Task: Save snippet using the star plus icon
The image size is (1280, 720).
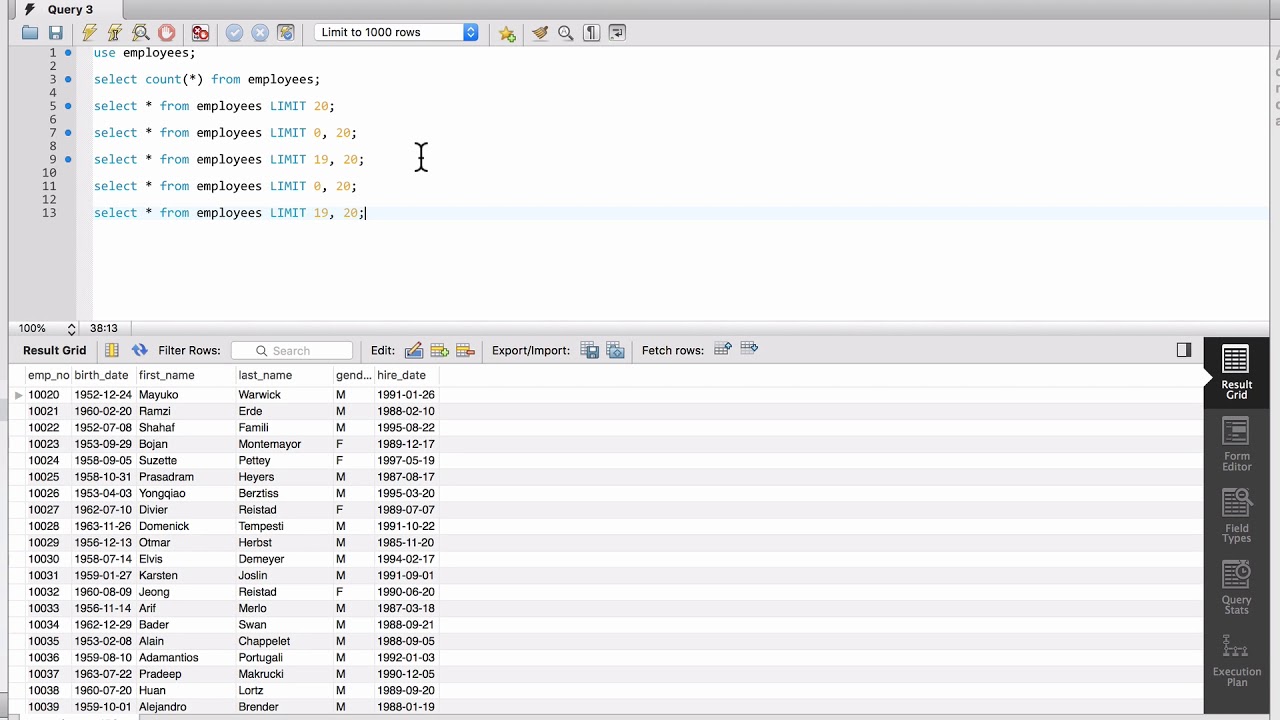Action: [x=507, y=33]
